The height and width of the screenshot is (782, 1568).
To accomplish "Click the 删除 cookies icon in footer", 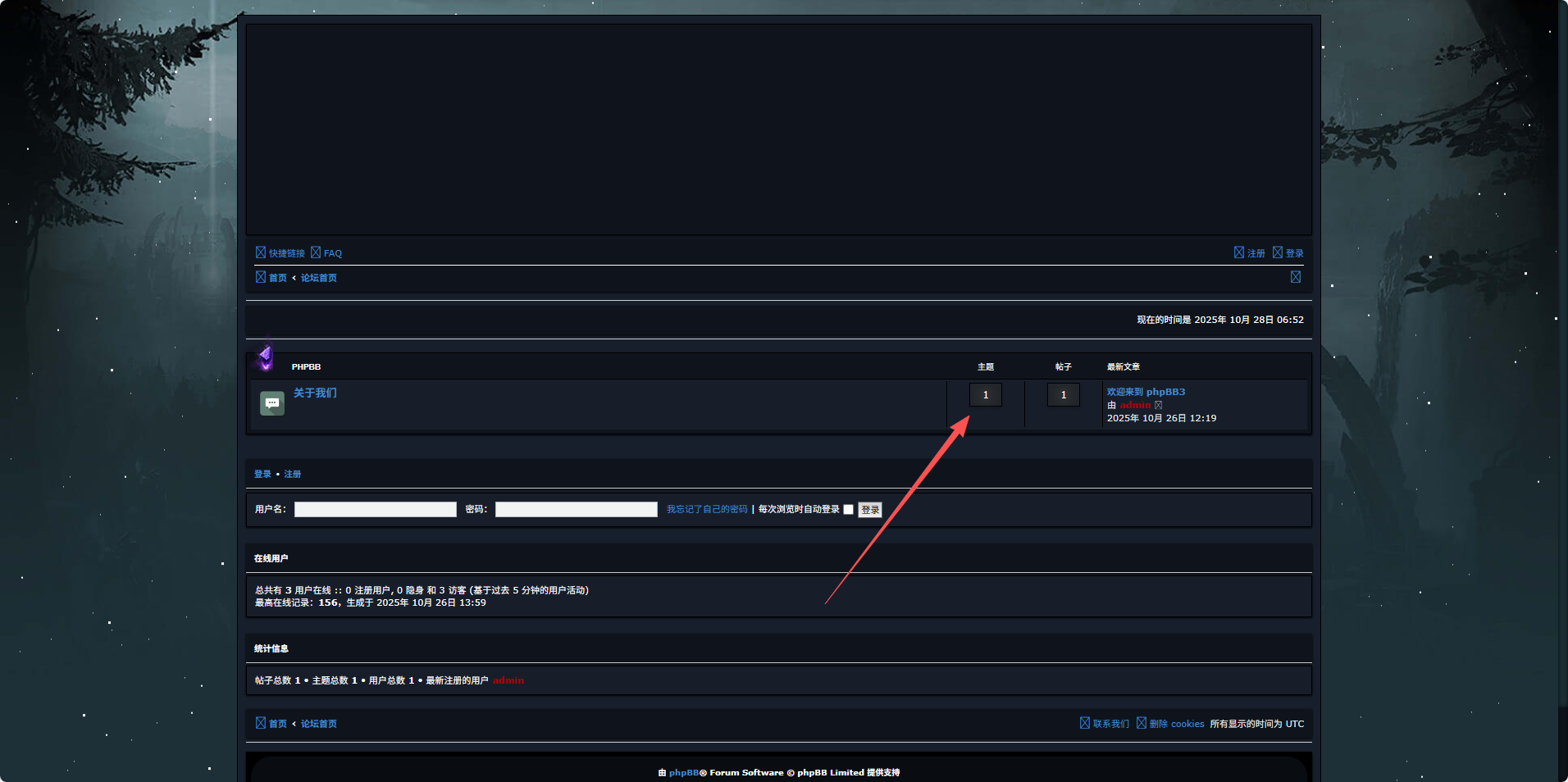I will coord(1142,723).
